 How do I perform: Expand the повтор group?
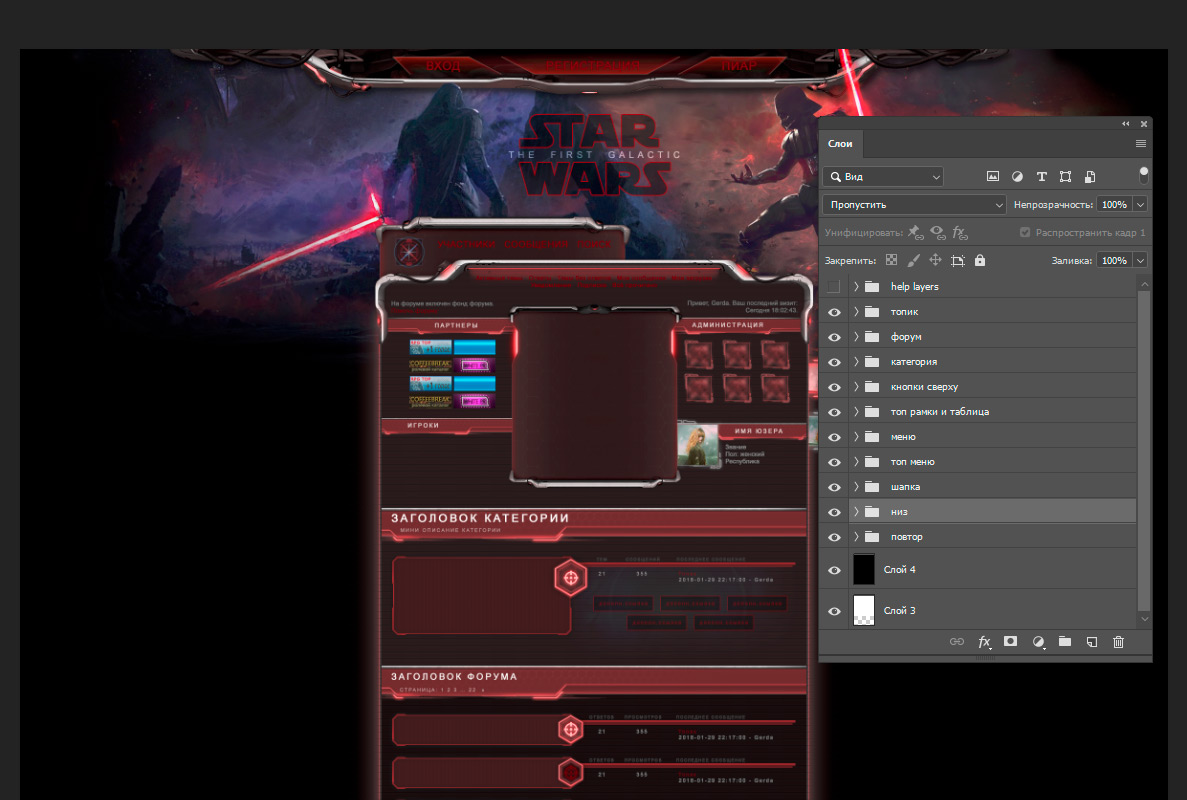(x=856, y=537)
